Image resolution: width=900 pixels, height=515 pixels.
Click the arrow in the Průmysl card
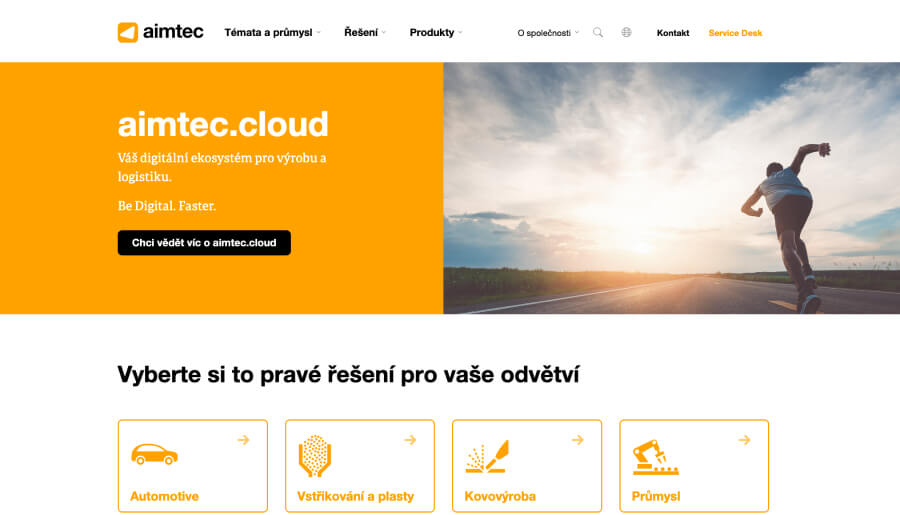click(x=744, y=440)
